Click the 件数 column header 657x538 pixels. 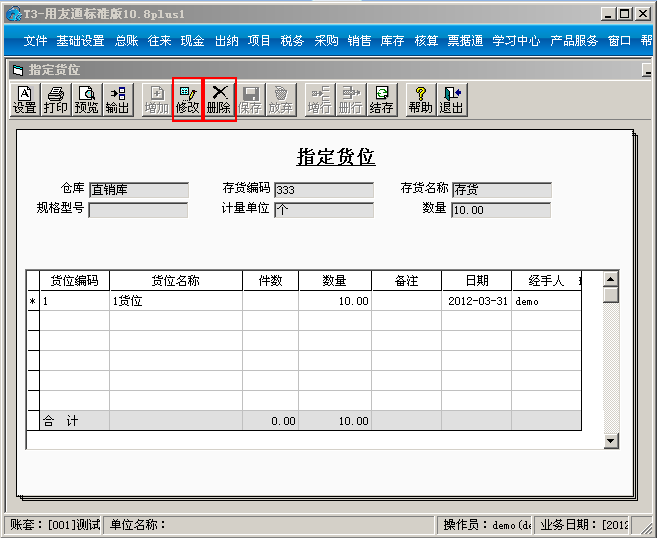271,280
